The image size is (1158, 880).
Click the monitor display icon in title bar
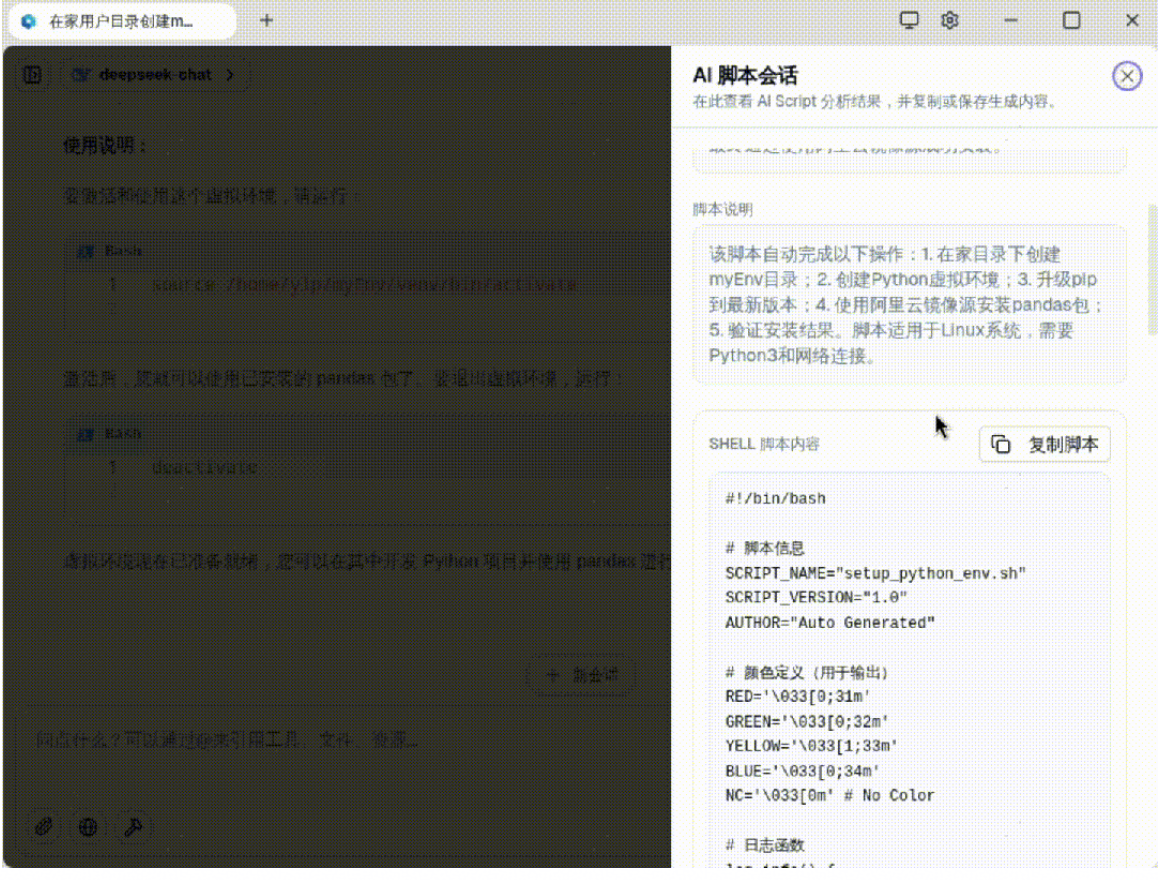click(909, 20)
